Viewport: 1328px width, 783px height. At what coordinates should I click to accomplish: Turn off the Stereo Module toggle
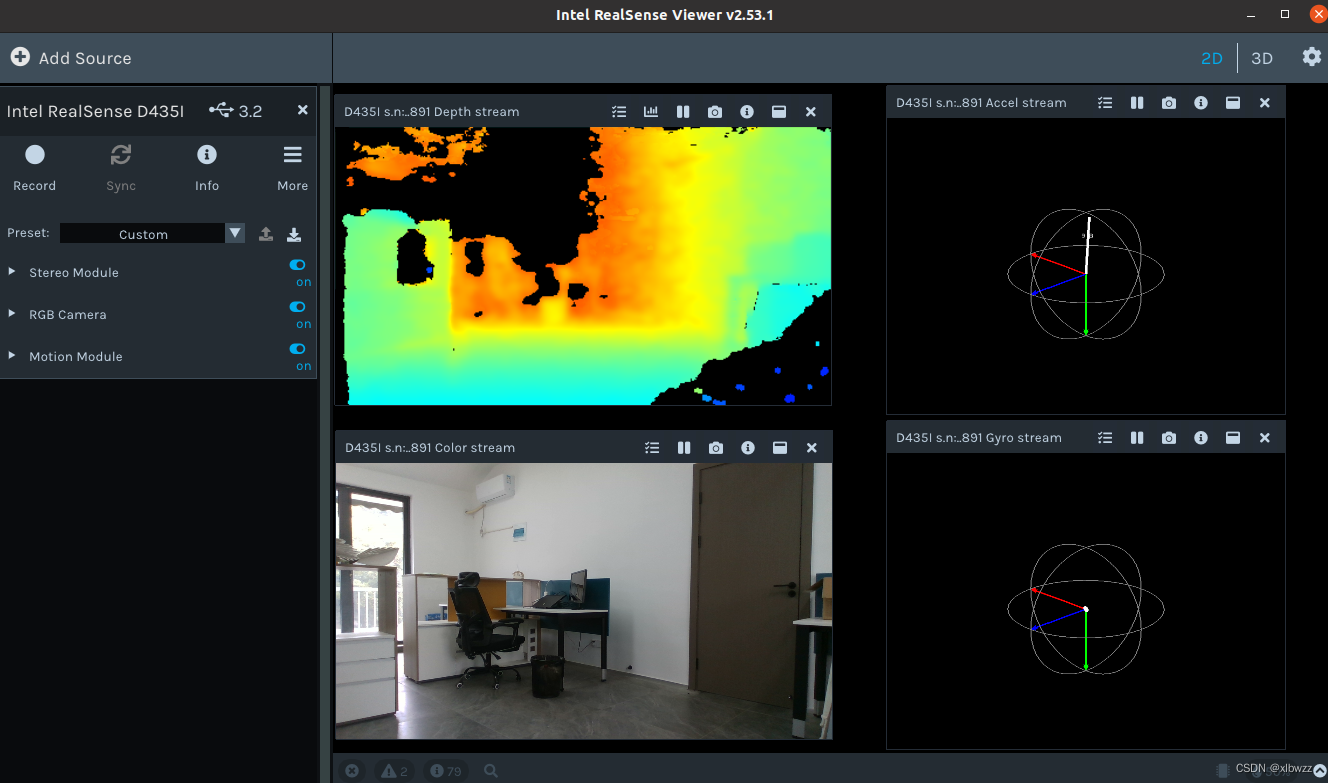click(x=297, y=265)
